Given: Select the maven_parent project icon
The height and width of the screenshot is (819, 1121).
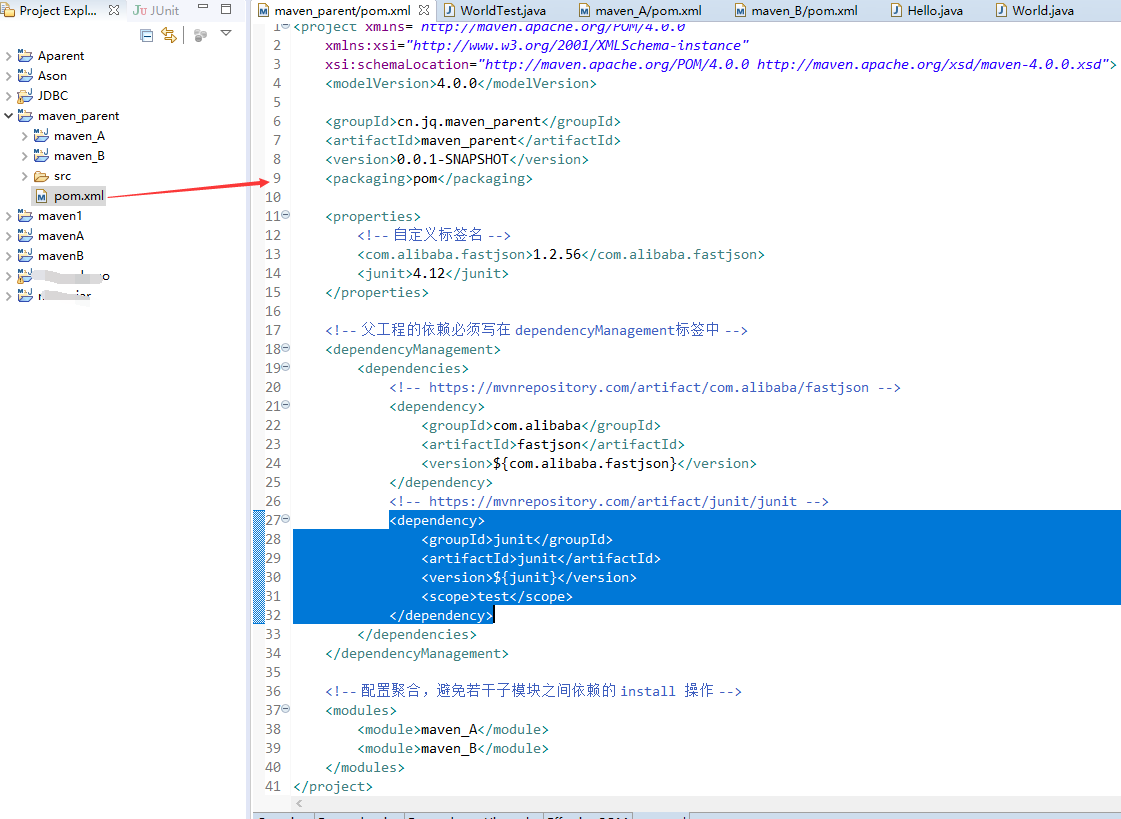Looking at the screenshot, I should point(25,115).
